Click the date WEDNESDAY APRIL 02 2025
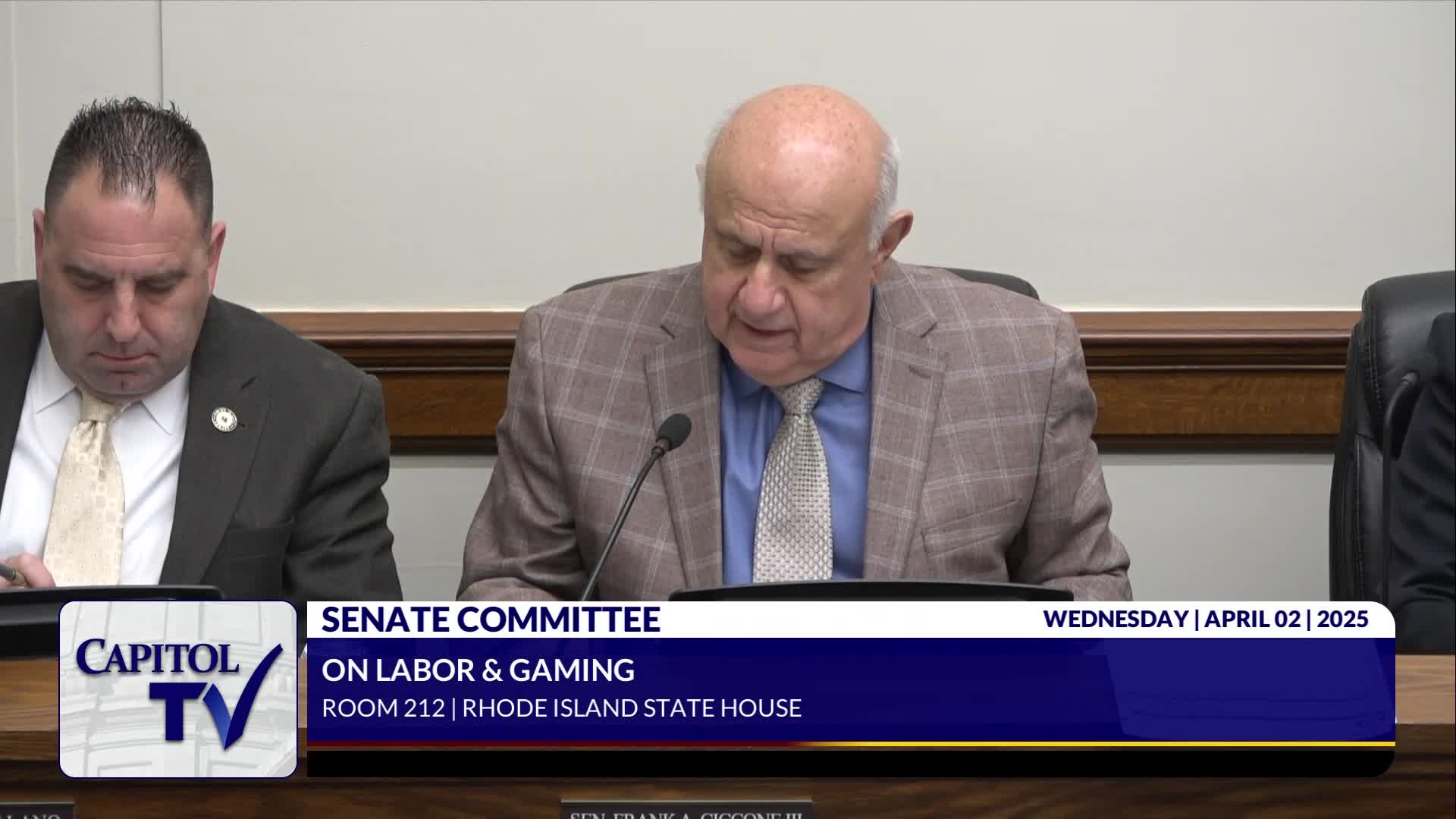 point(1205,620)
